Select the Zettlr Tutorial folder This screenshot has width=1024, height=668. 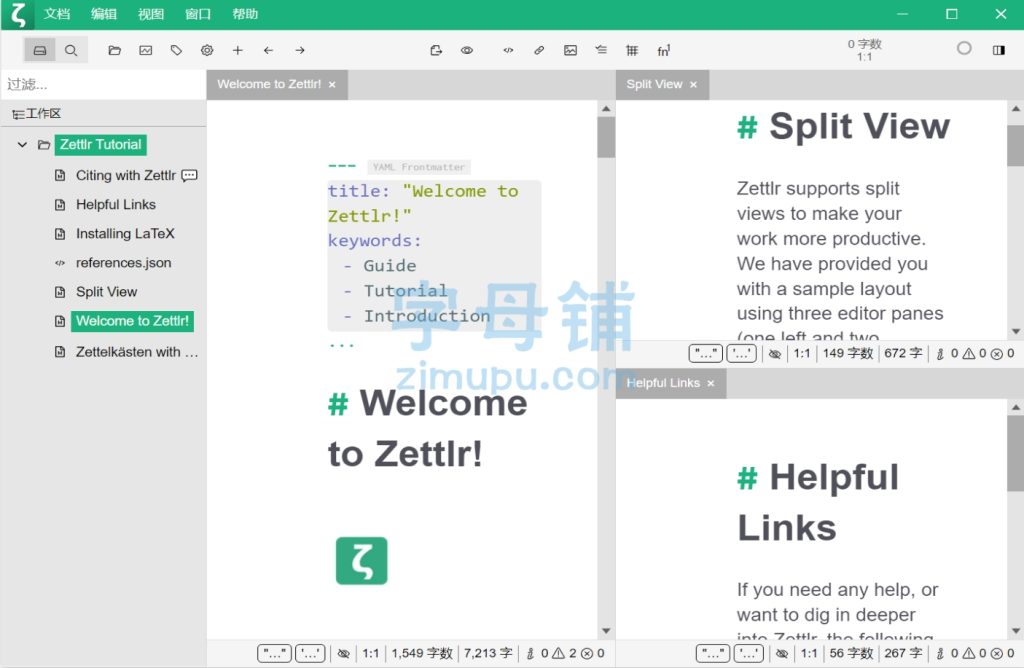[101, 144]
